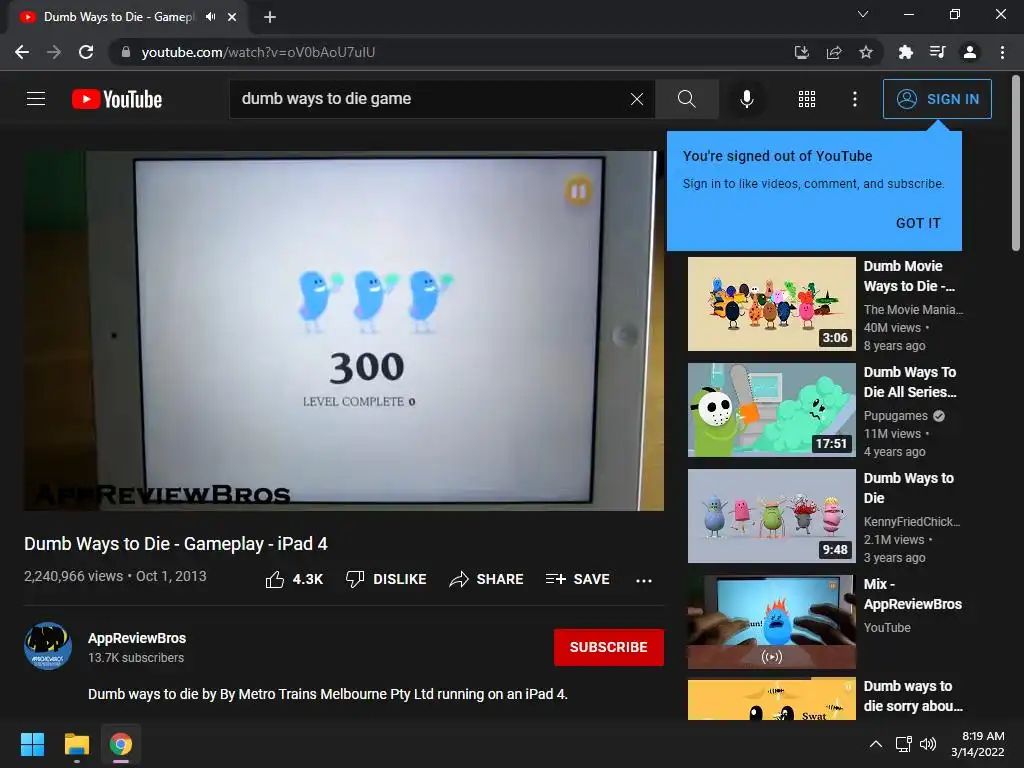The width and height of the screenshot is (1024, 768).
Task: Open taskbar volume control
Action: pyautogui.click(x=928, y=744)
